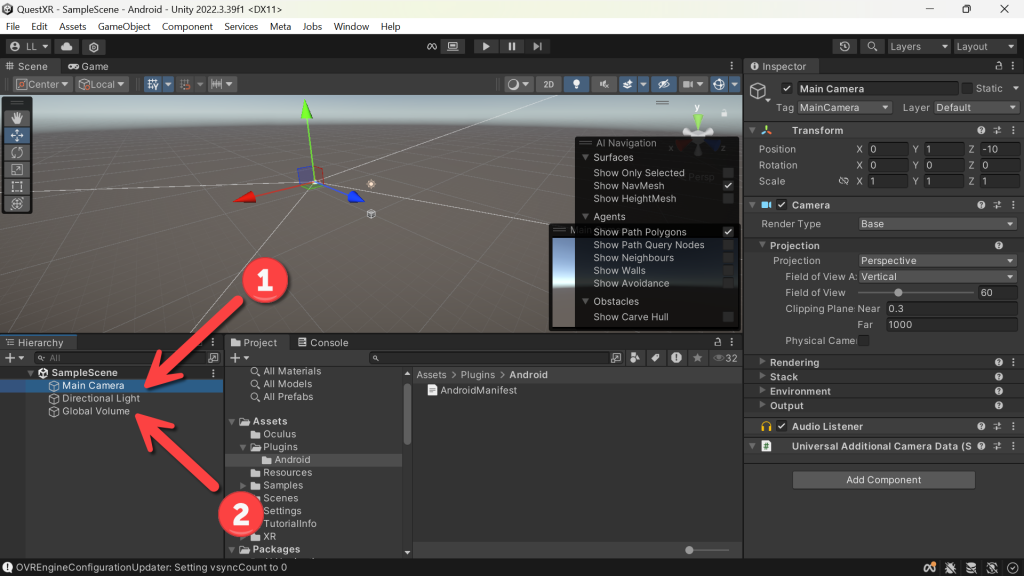Click the Pause button
This screenshot has width=1024, height=576.
[x=511, y=46]
